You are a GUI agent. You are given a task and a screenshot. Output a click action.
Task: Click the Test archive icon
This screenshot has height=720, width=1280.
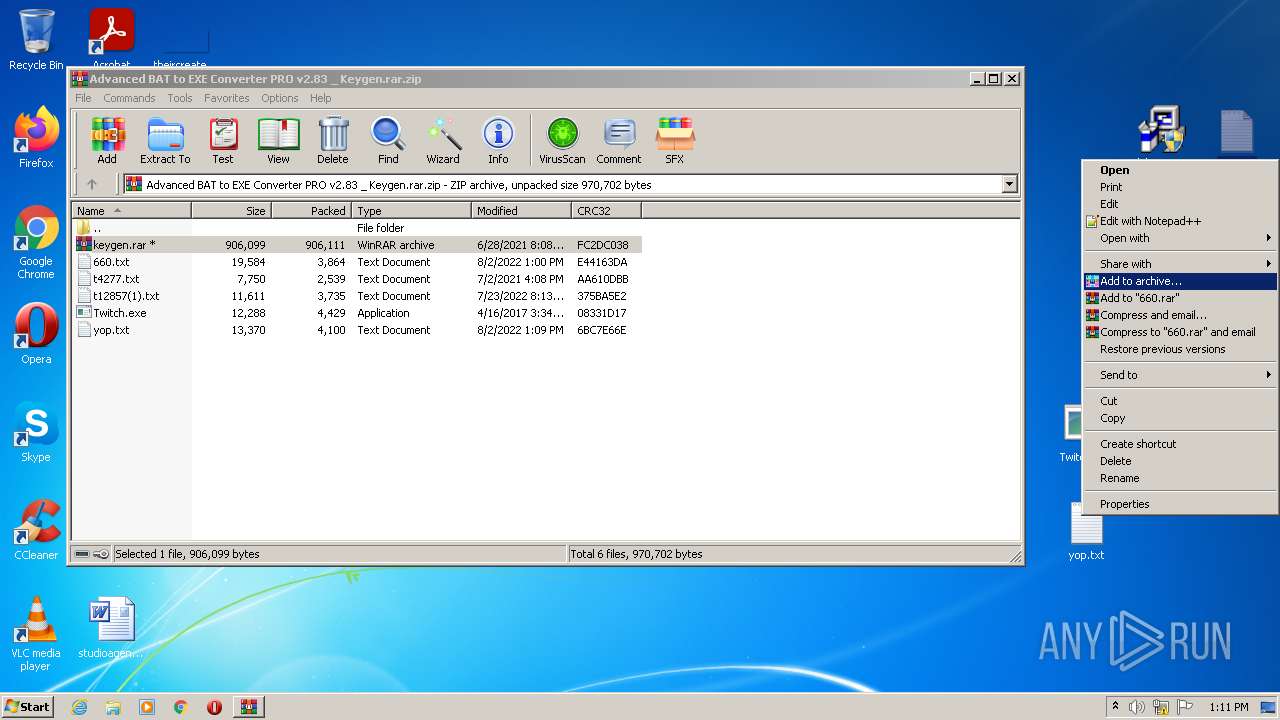(x=223, y=141)
